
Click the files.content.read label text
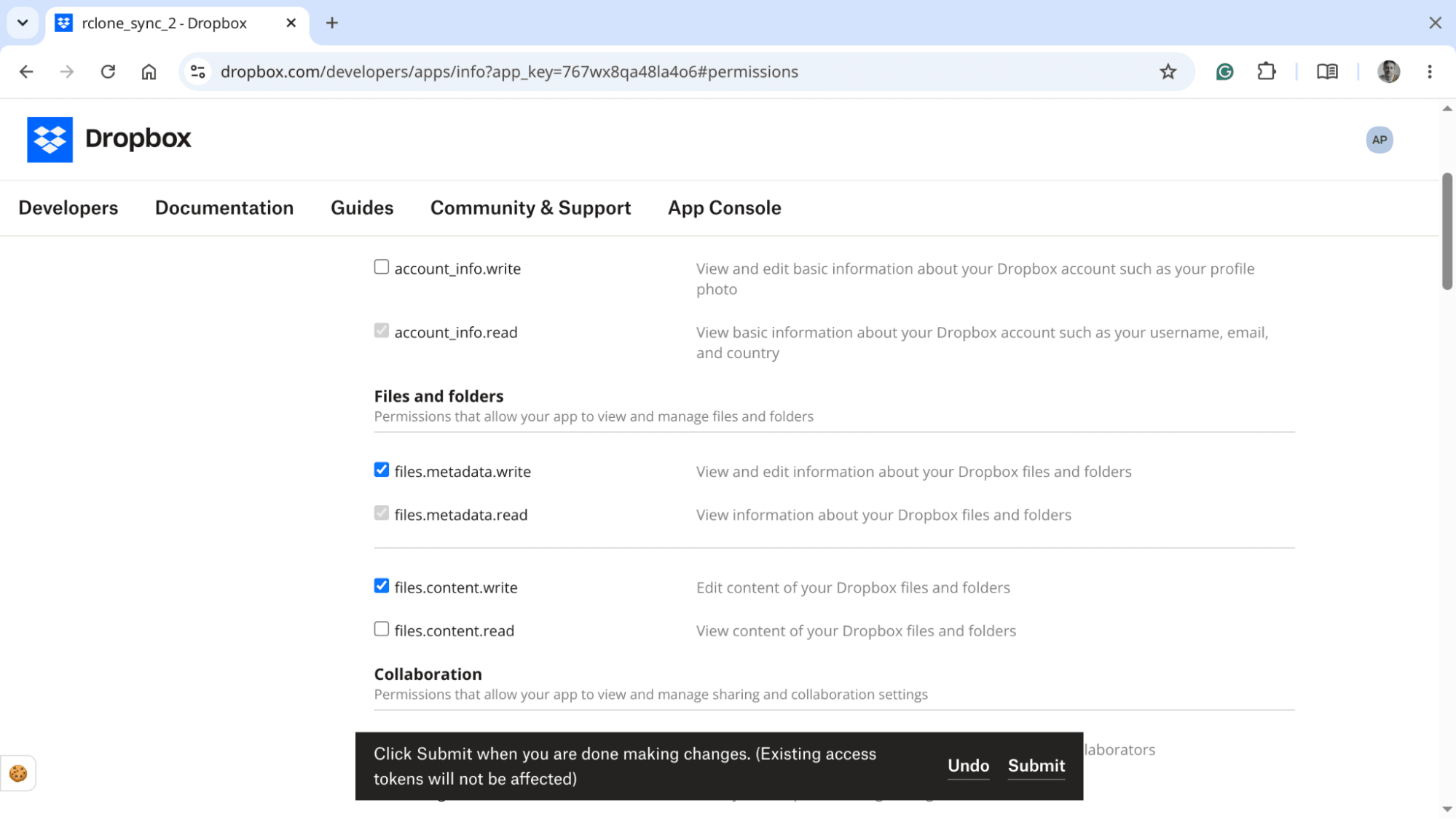coord(454,631)
